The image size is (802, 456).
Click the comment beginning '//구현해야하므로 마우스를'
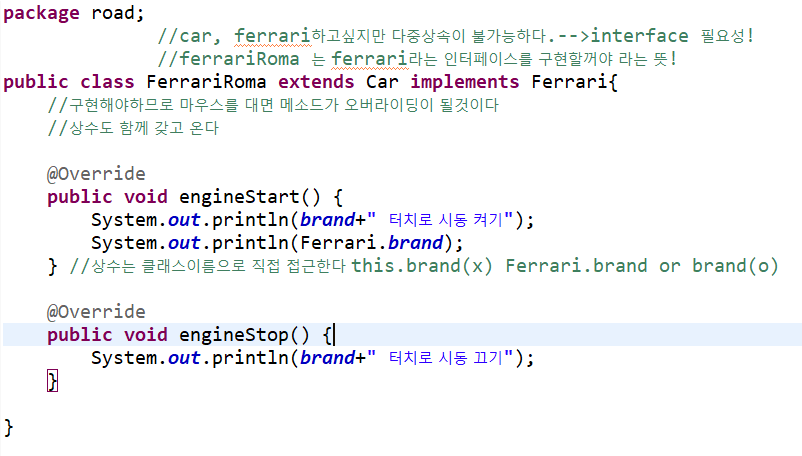pyautogui.click(x=273, y=105)
